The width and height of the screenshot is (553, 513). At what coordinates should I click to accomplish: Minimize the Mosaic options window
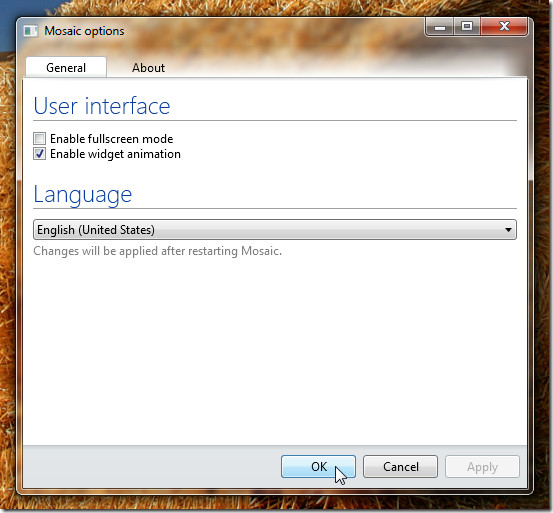coord(439,27)
